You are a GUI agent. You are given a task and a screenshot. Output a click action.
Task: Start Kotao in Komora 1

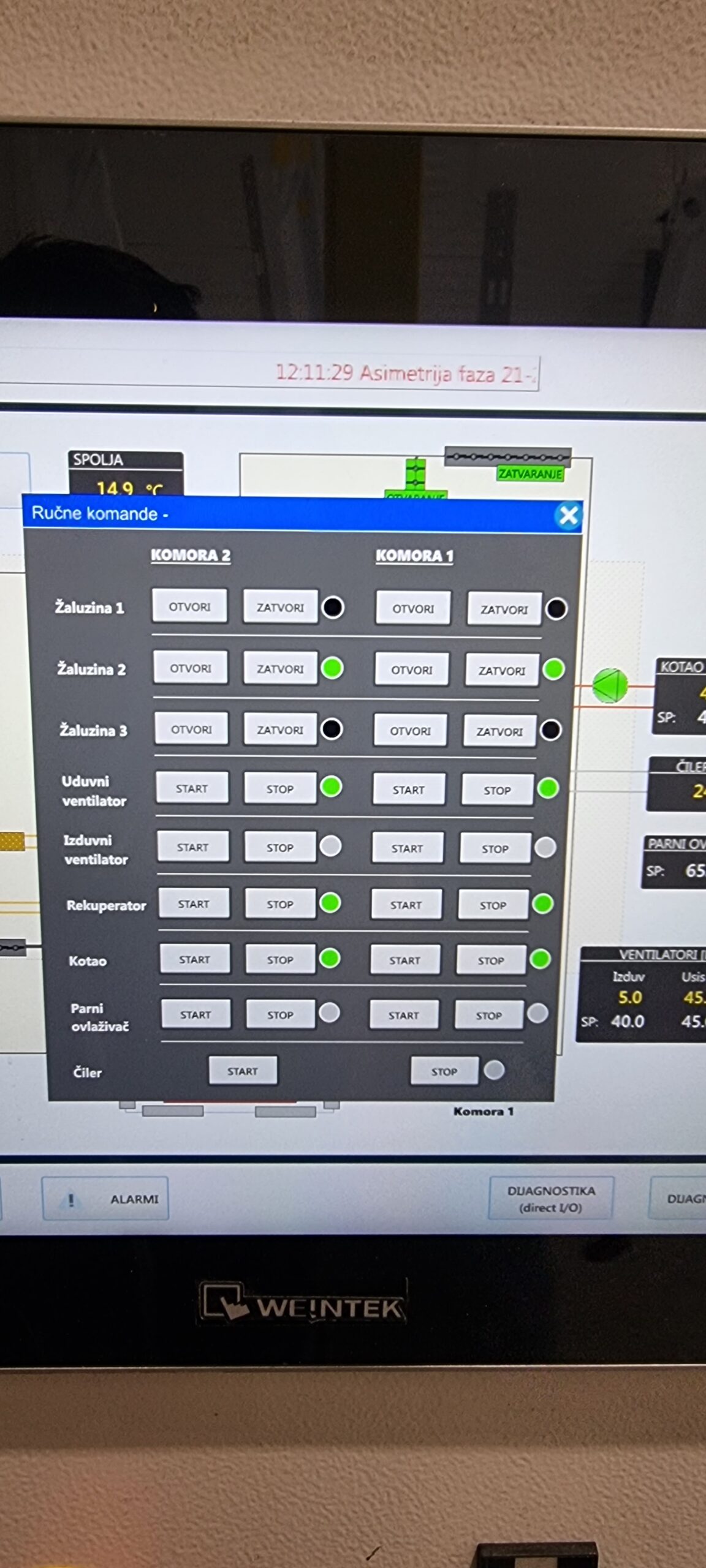[x=404, y=960]
